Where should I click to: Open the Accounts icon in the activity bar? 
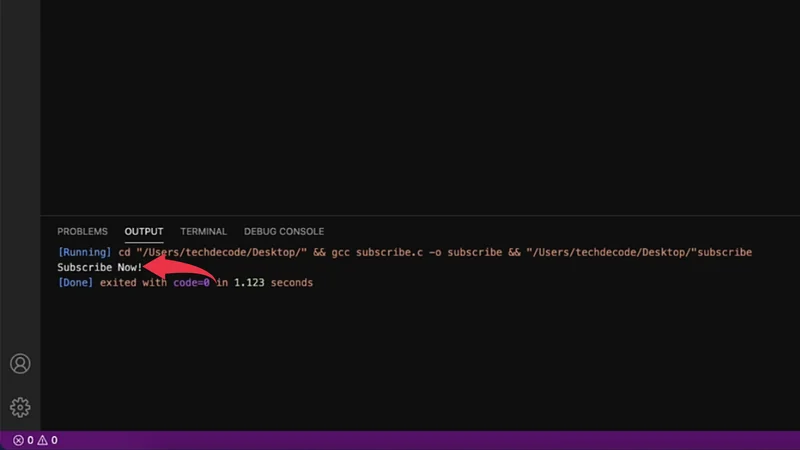(20, 364)
